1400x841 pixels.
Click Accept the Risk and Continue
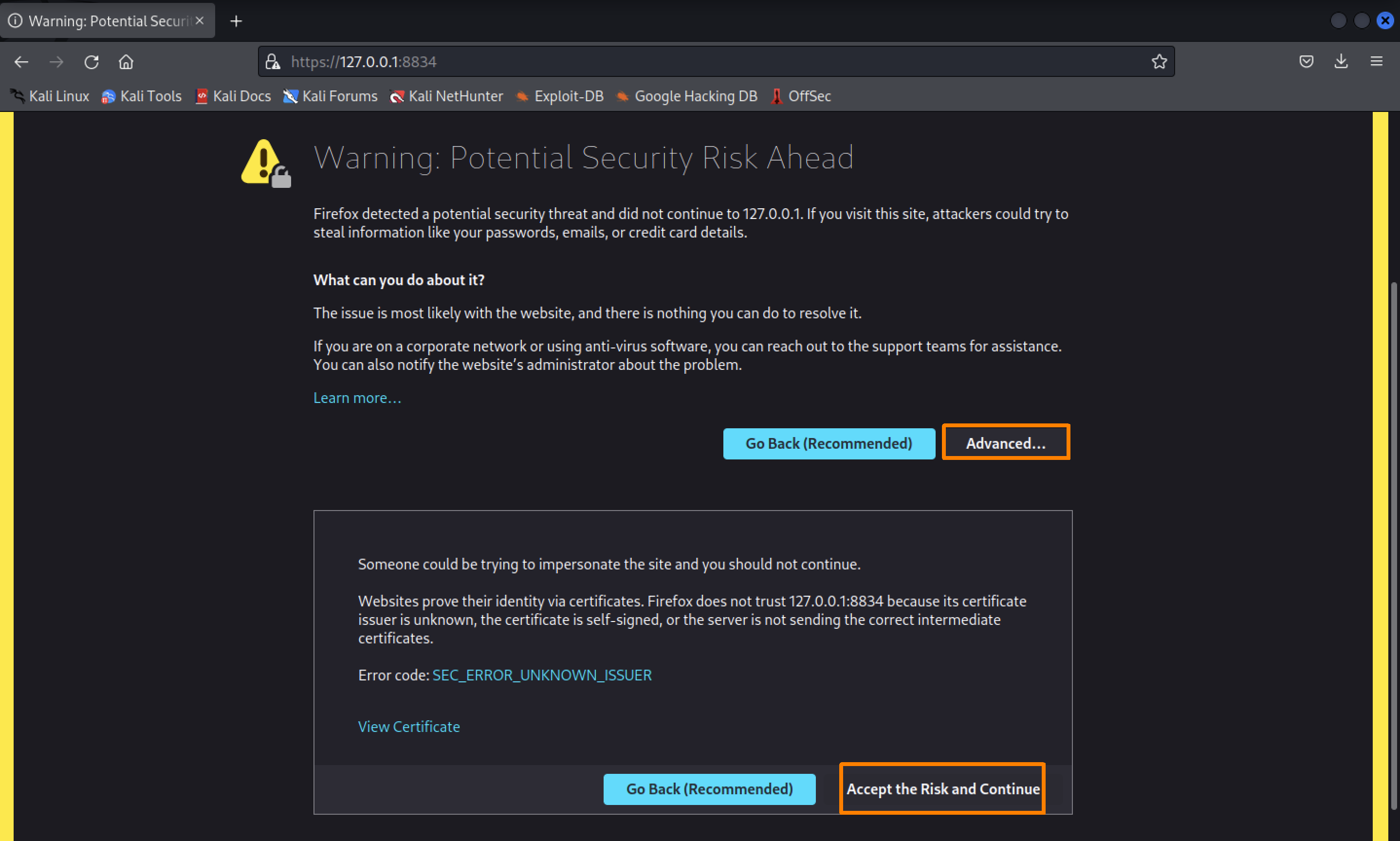coord(942,788)
